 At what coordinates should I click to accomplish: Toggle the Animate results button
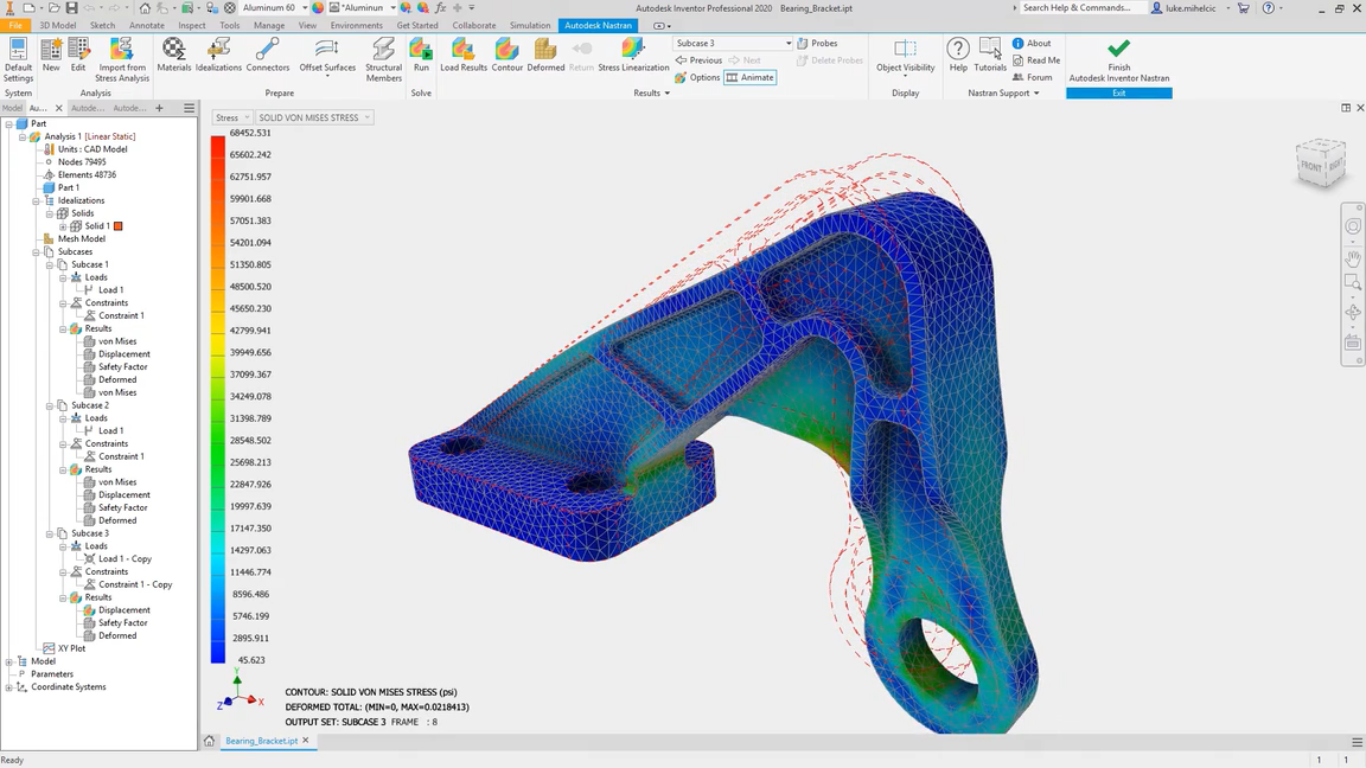point(750,77)
